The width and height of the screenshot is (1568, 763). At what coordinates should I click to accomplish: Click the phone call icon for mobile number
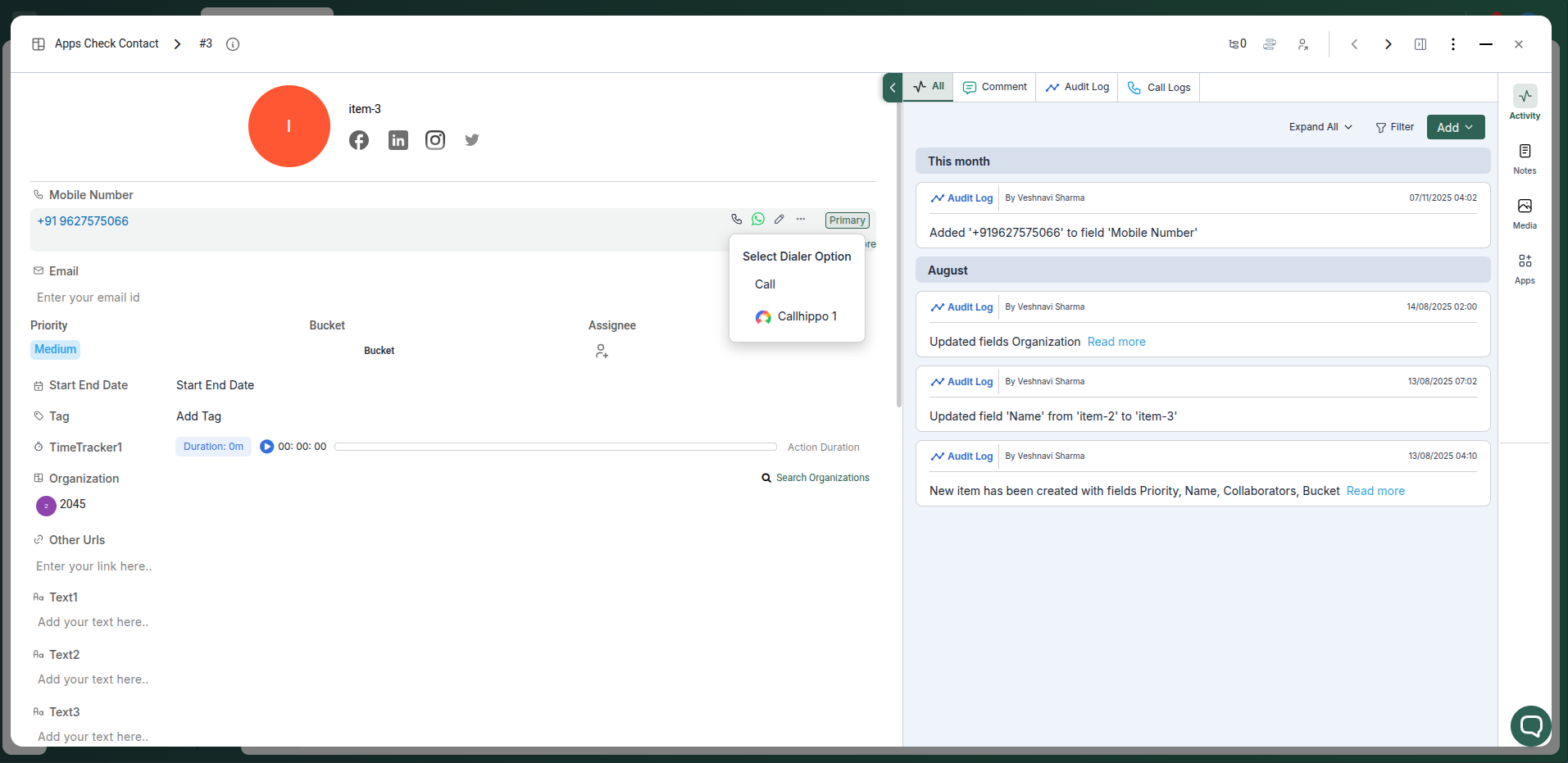[736, 220]
